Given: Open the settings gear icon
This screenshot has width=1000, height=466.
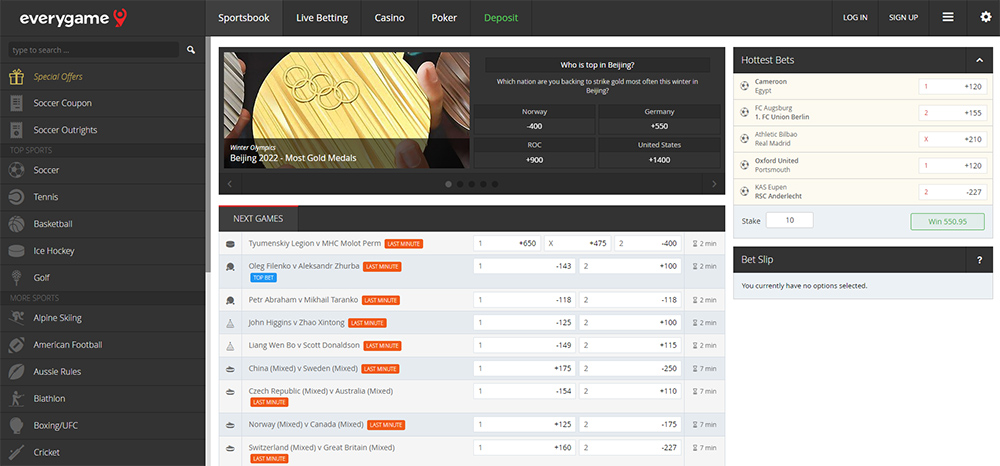Looking at the screenshot, I should click(x=985, y=17).
